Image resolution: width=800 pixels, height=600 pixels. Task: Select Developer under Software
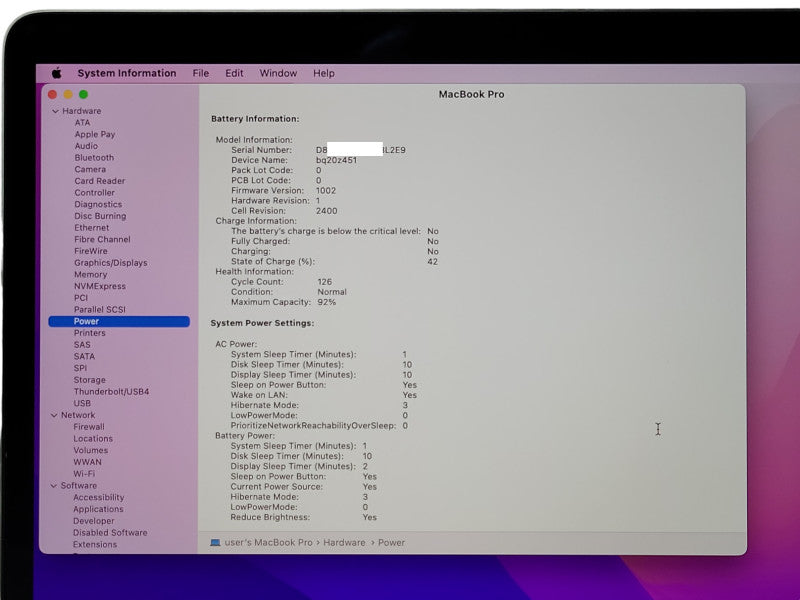click(93, 521)
